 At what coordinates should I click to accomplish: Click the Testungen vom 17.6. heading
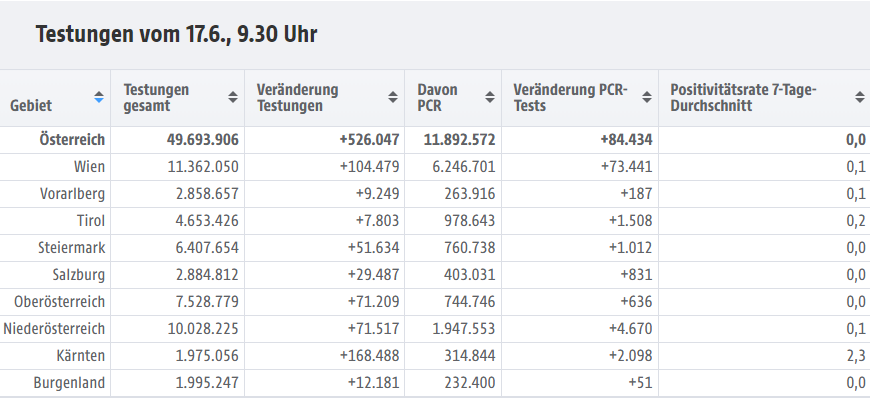(x=176, y=34)
